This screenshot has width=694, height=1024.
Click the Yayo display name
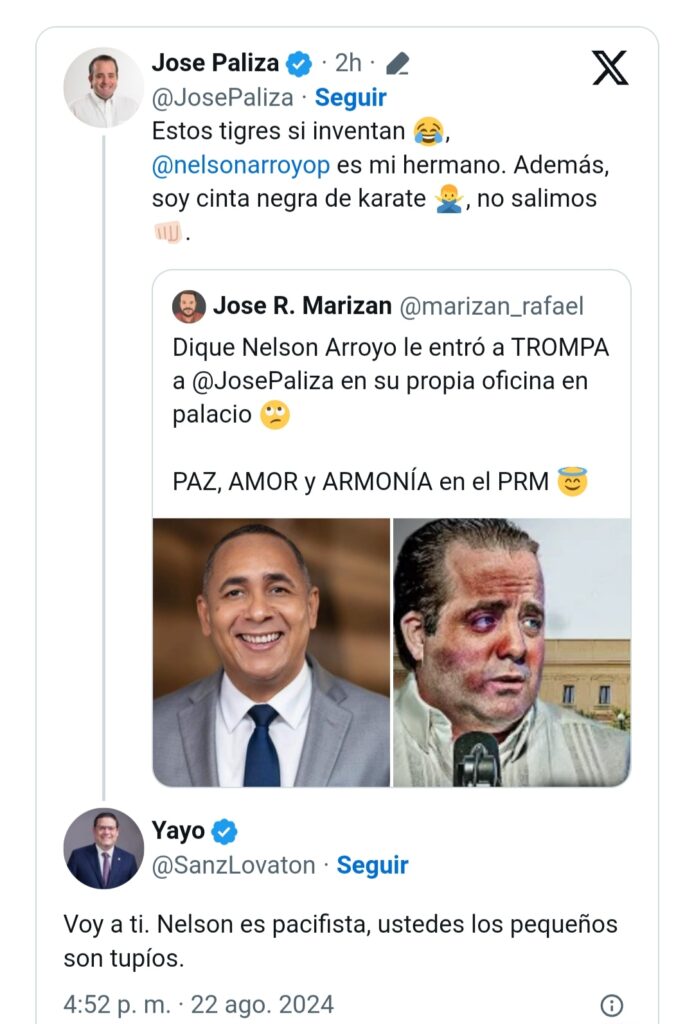178,831
